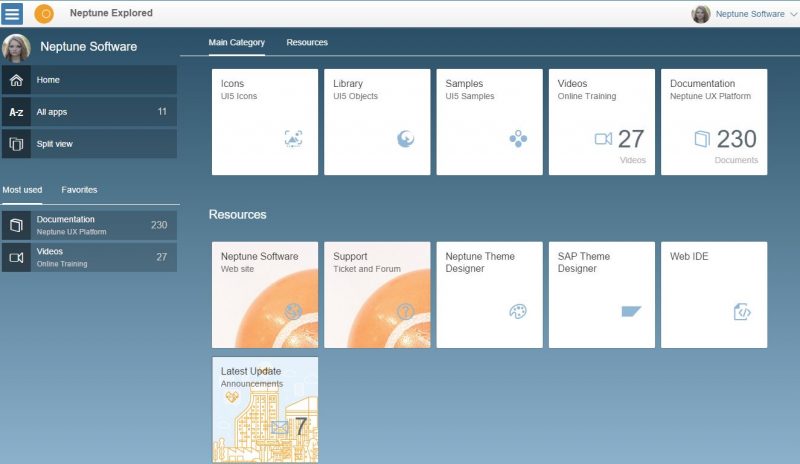Open All apps list
The width and height of the screenshot is (800, 464).
89,112
